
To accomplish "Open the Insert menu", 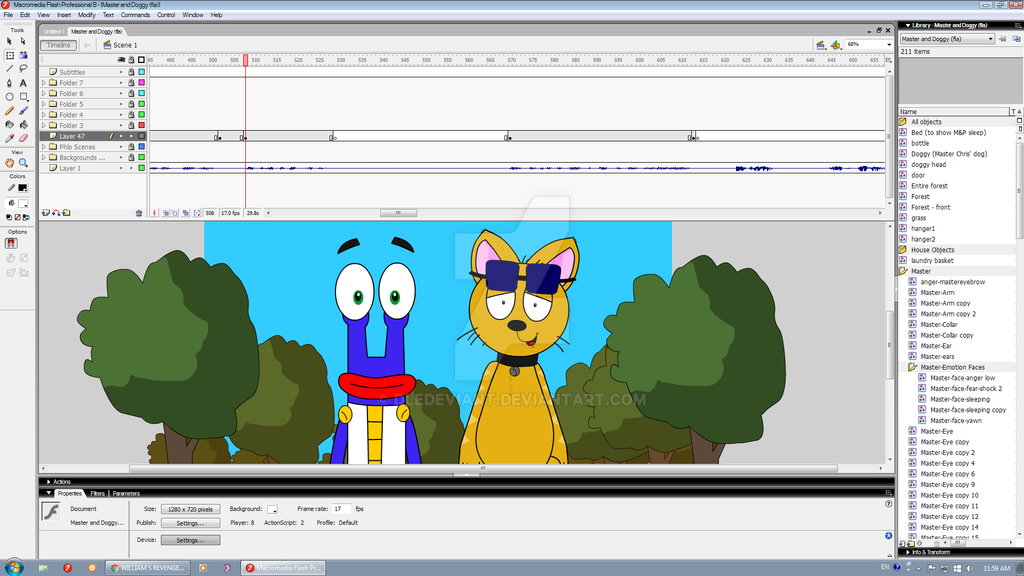I will 64,15.
